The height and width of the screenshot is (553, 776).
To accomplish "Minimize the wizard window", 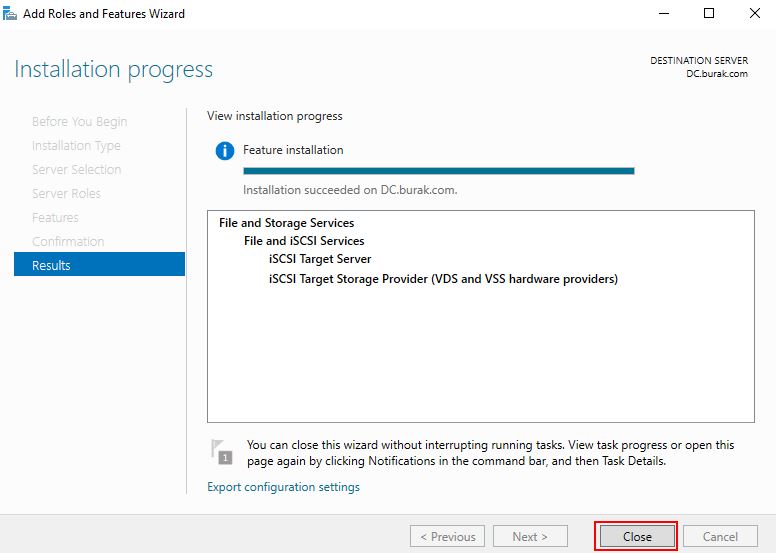I will click(664, 13).
